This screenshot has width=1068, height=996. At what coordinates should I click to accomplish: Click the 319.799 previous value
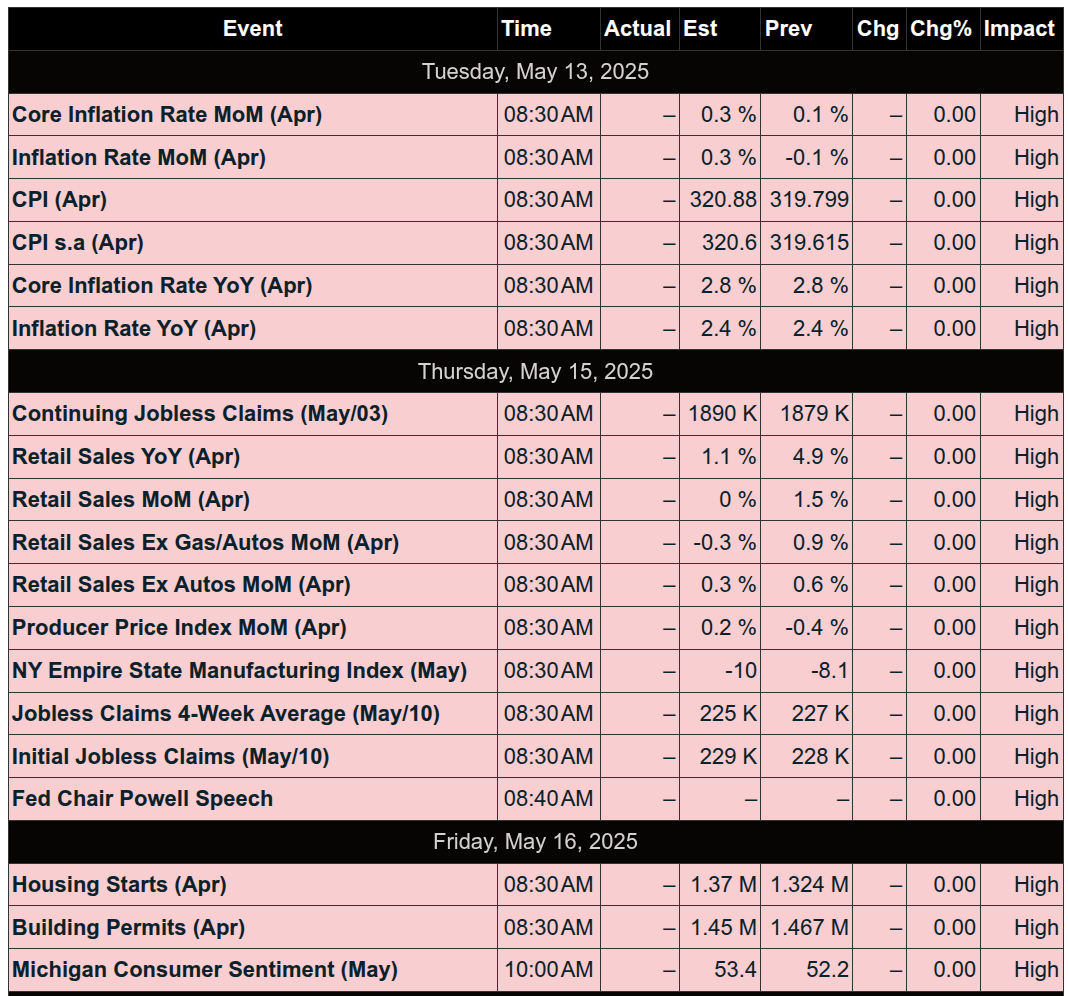tap(809, 200)
